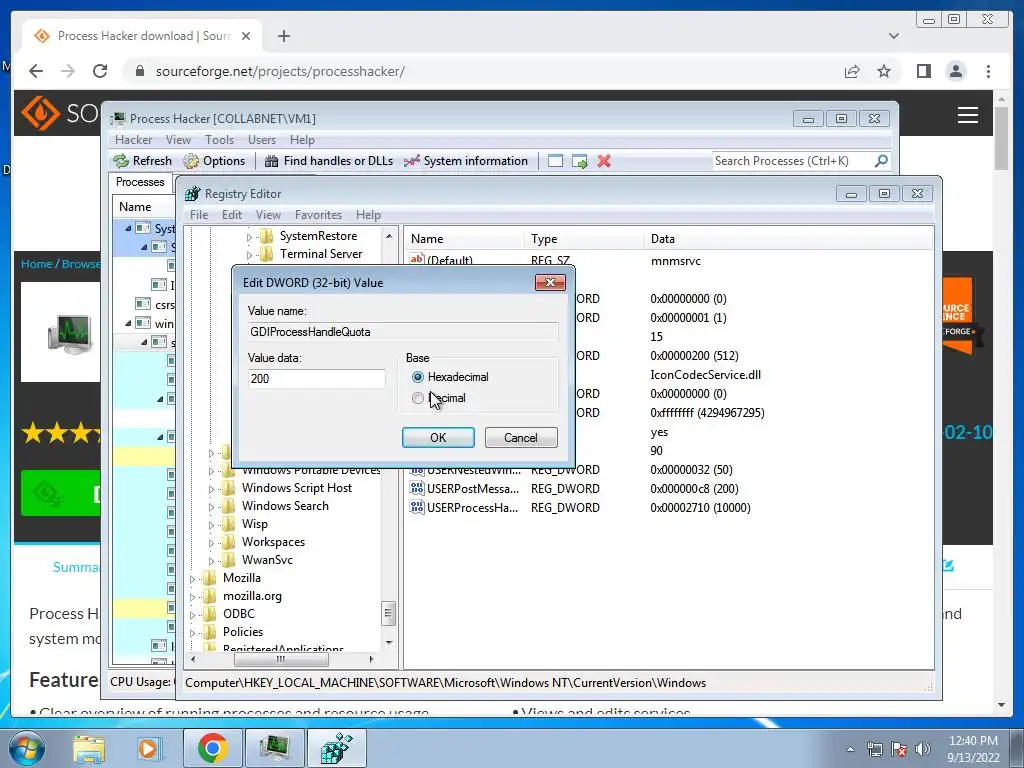Viewport: 1024px width, 768px height.
Task: Select the WwanSvc registry key
Action: 267,560
